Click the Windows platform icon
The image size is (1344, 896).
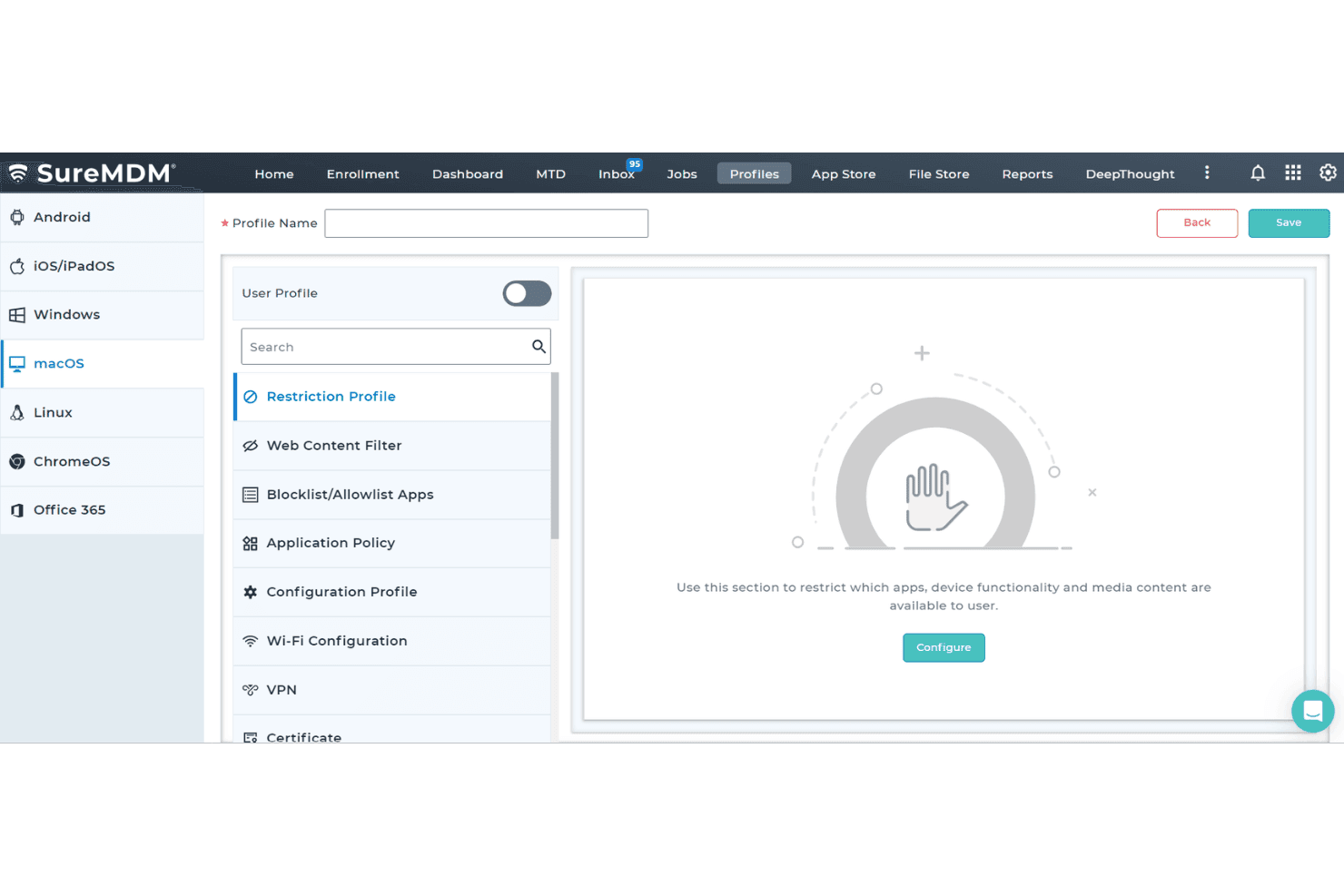17,315
